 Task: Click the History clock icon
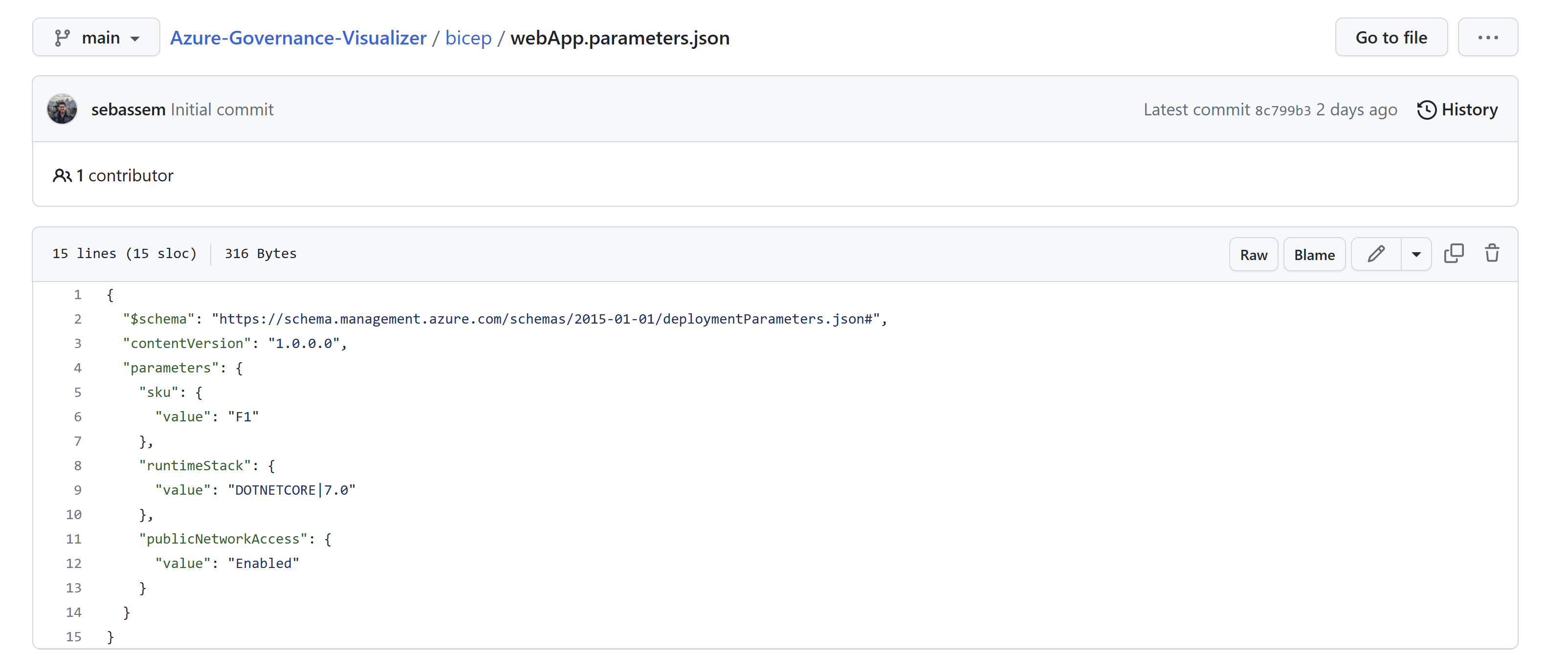point(1426,110)
